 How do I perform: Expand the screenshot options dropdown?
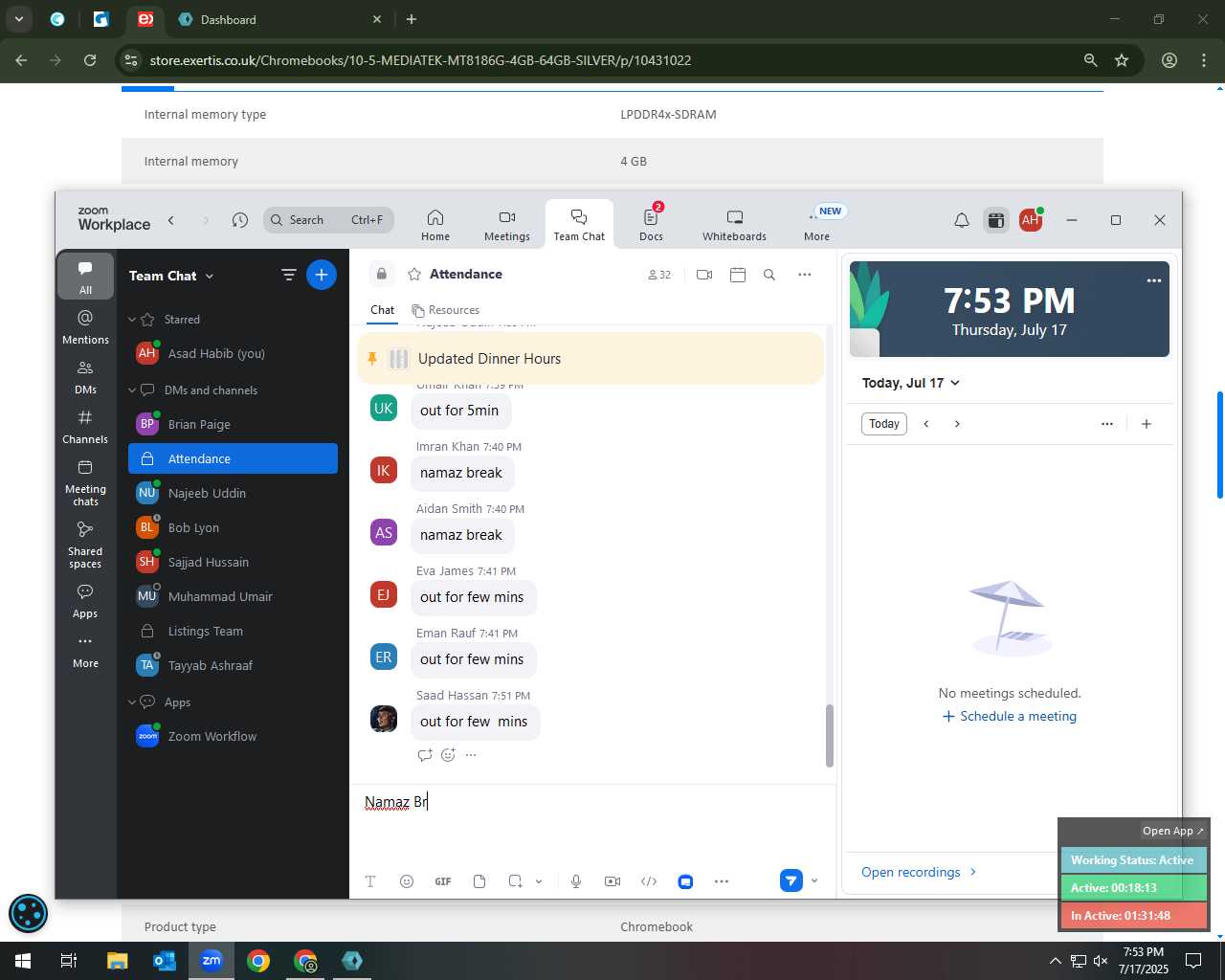[539, 881]
